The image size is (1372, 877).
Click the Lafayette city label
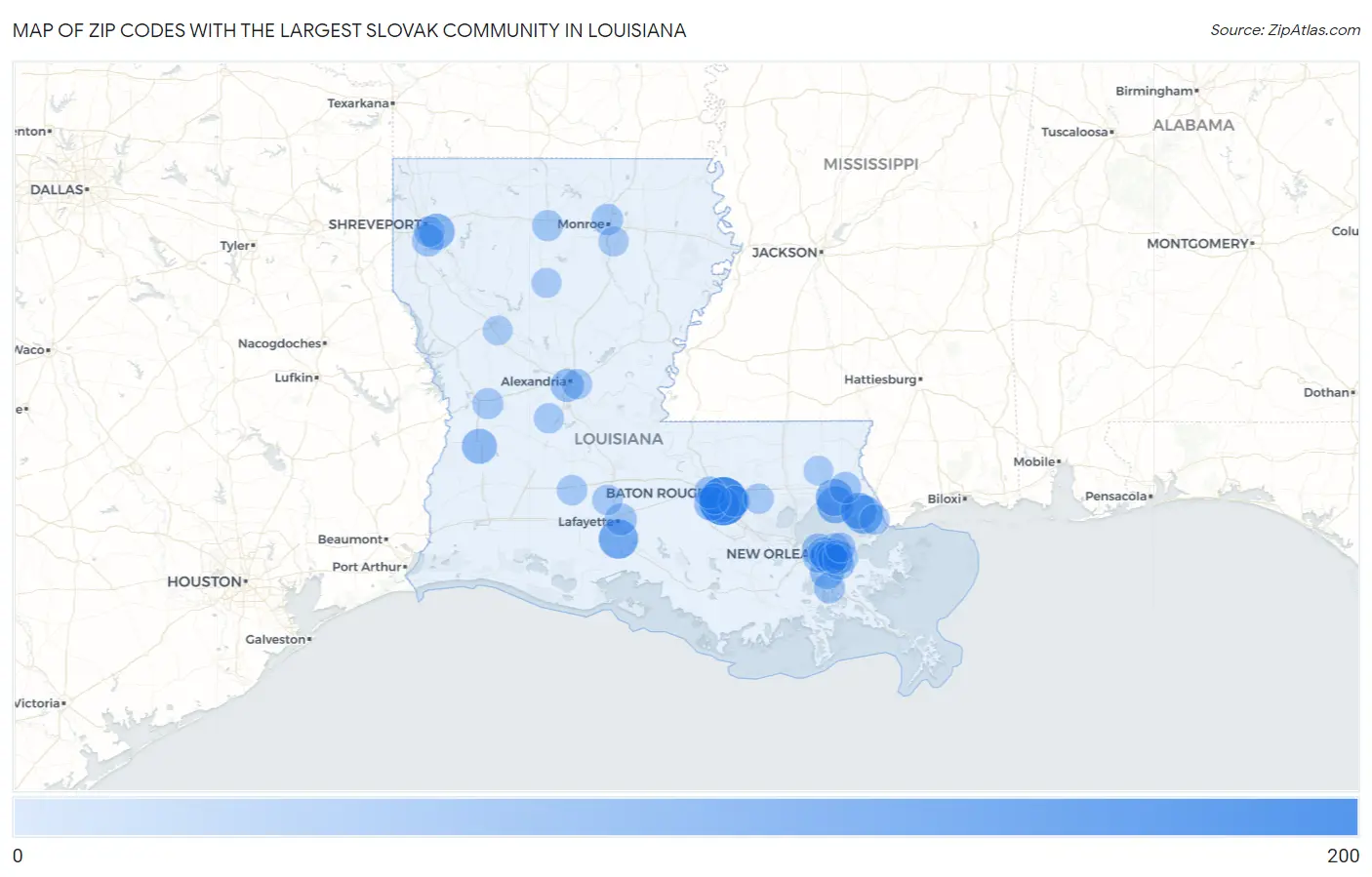[x=586, y=522]
